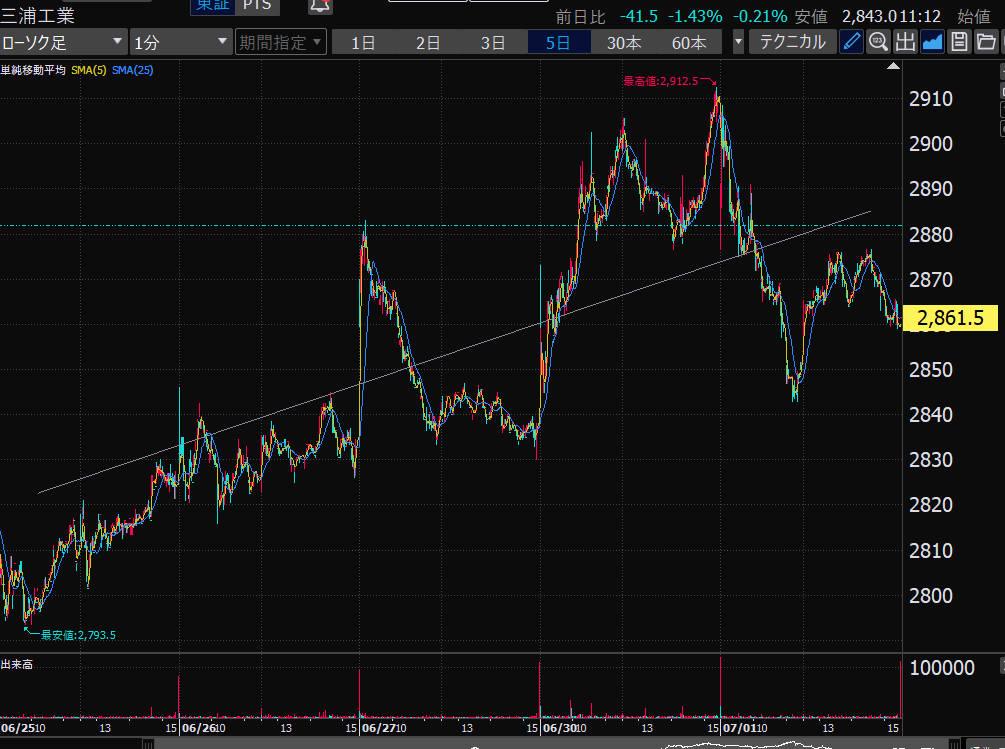1005x749 pixels.
Task: Open the テクニカル indicators button
Action: point(792,42)
